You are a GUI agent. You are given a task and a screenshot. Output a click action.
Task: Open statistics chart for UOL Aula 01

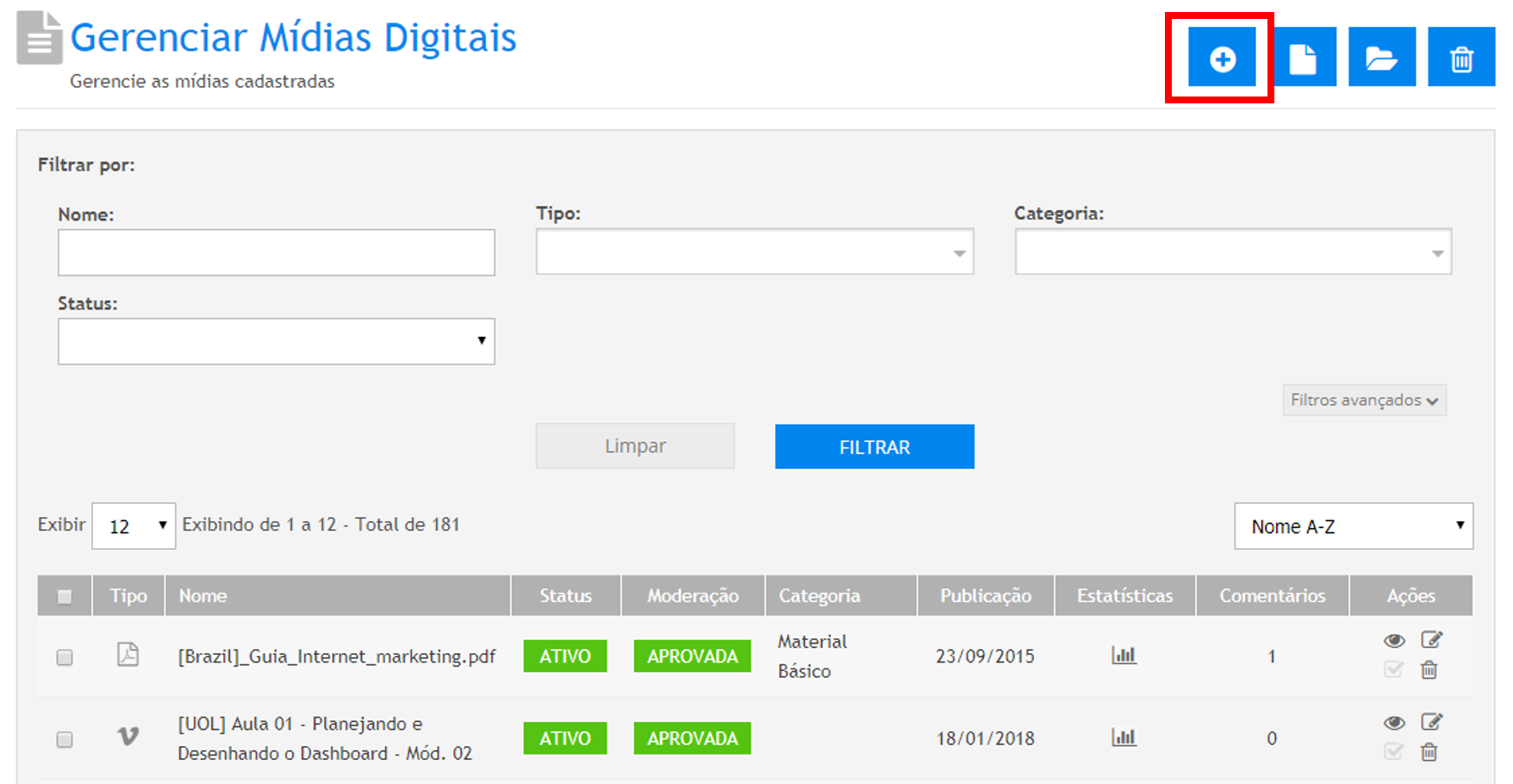1124,737
